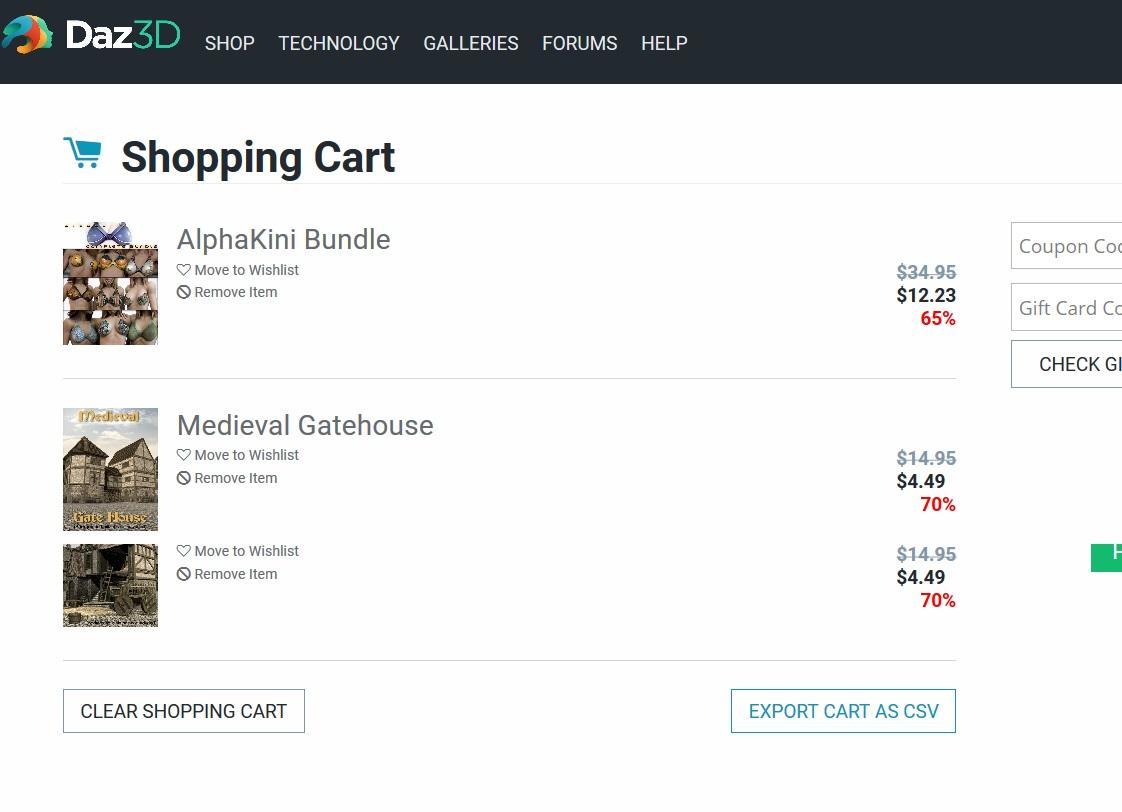Open the SHOP menu
This screenshot has height=812, width=1122.
(229, 43)
